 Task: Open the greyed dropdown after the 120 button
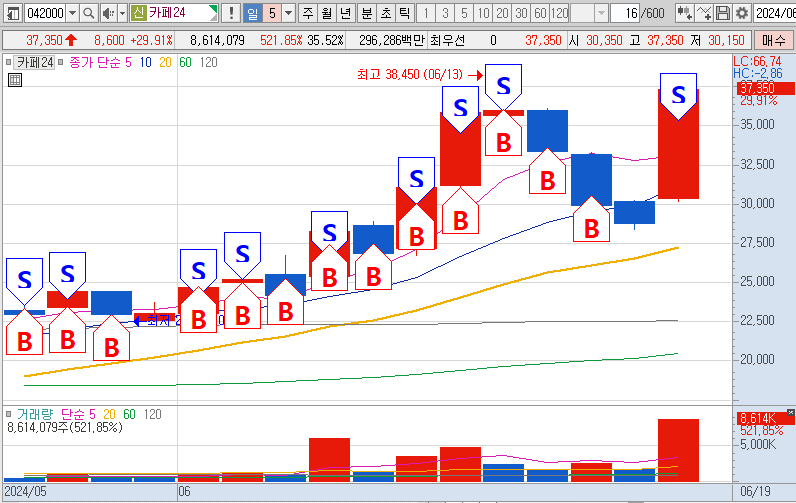point(601,13)
